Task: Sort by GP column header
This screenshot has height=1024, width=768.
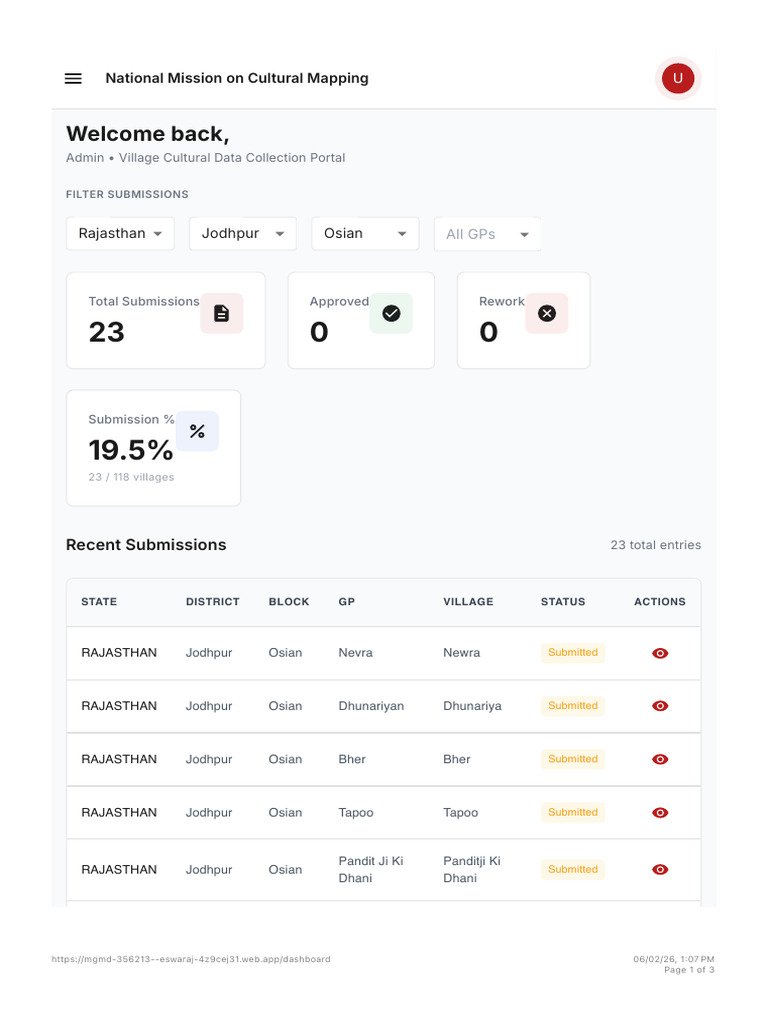Action: pos(347,601)
